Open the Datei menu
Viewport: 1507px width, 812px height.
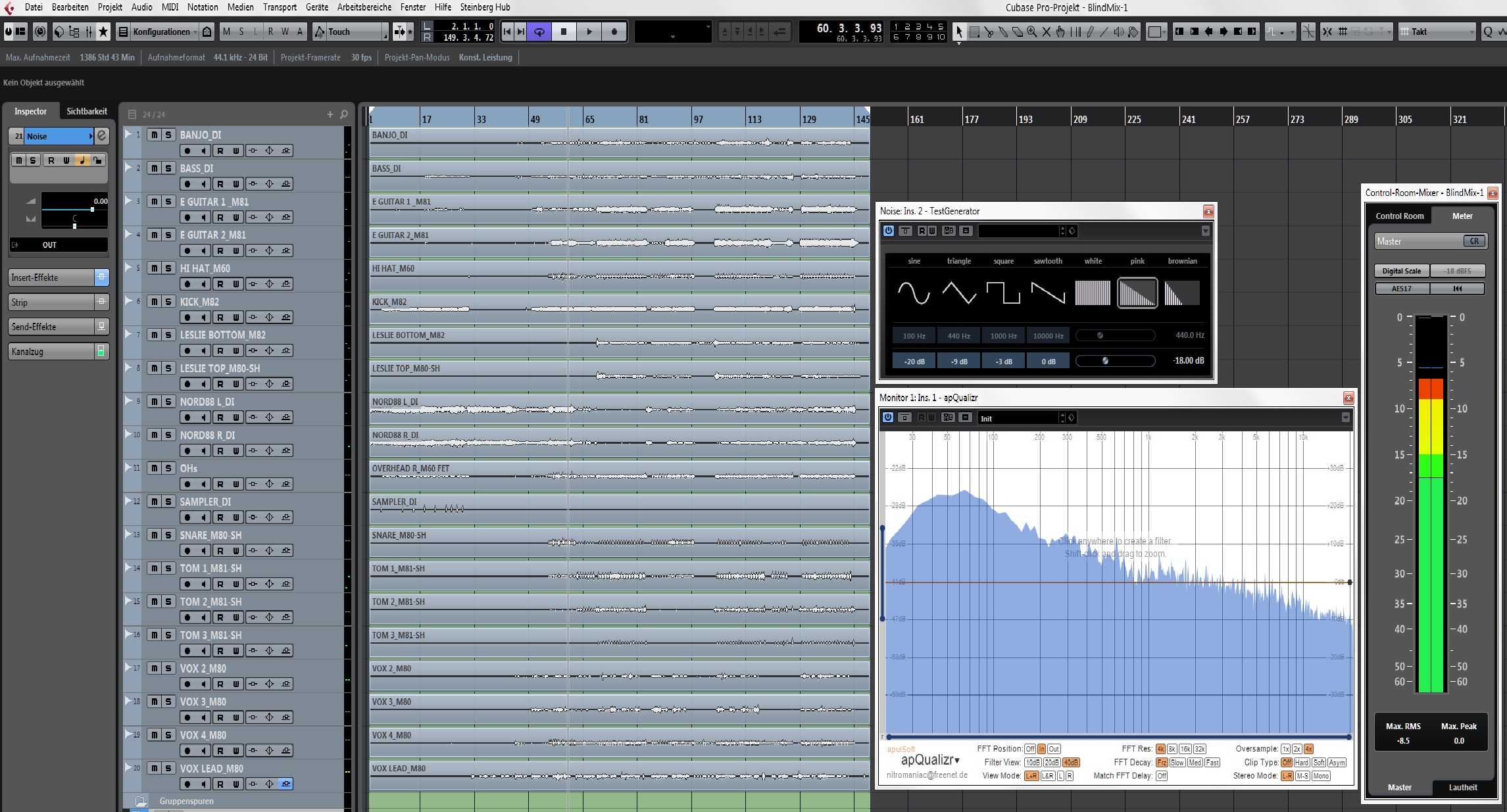[x=34, y=7]
